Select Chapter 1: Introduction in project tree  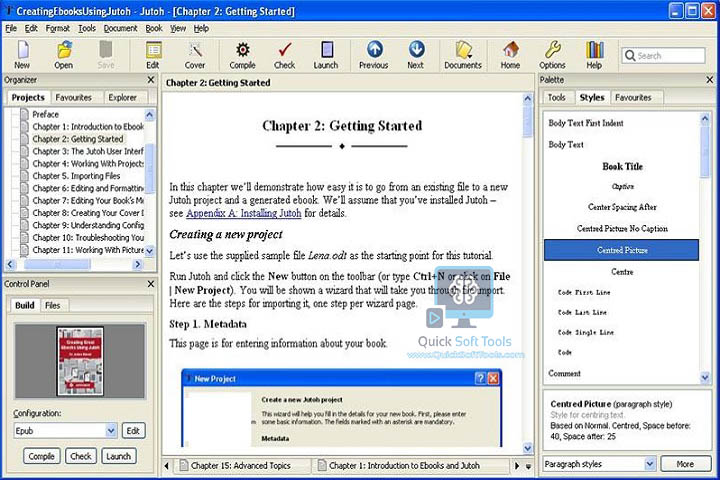coord(88,126)
